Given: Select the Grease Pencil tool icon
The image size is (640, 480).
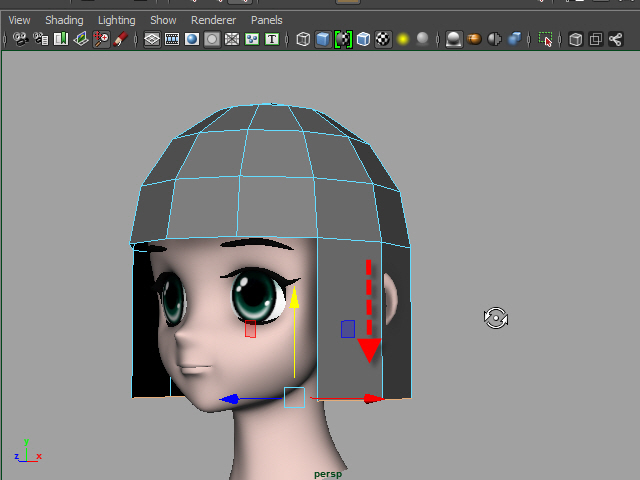Looking at the screenshot, I should (x=121, y=40).
